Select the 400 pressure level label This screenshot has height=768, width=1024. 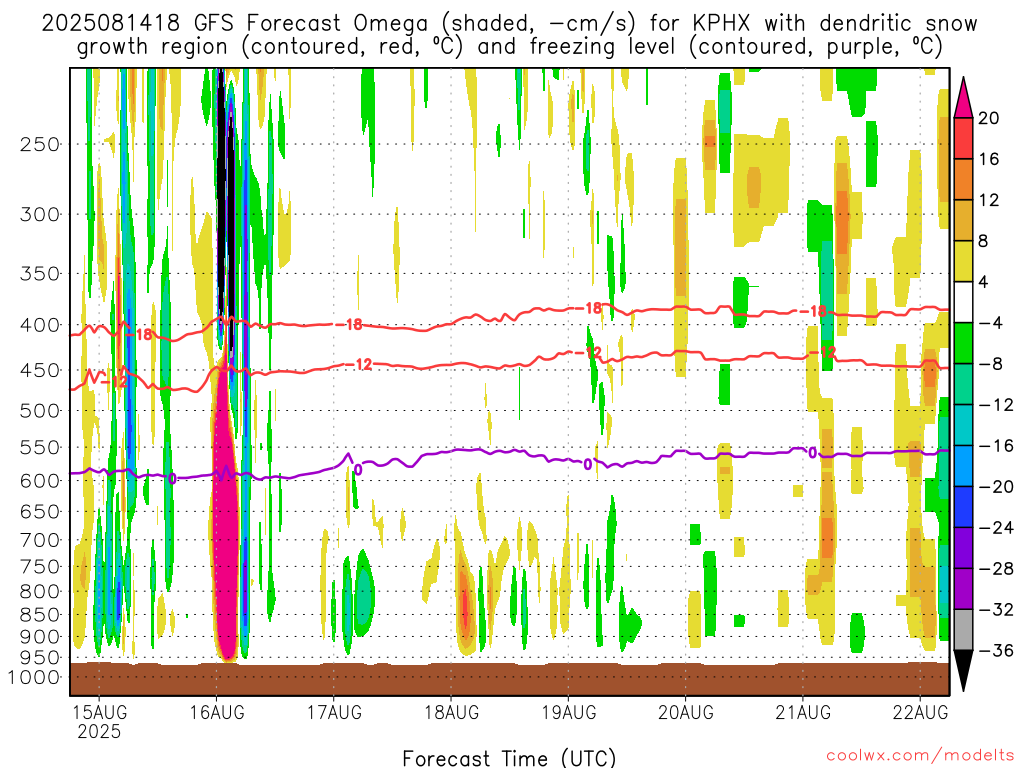tap(40, 325)
